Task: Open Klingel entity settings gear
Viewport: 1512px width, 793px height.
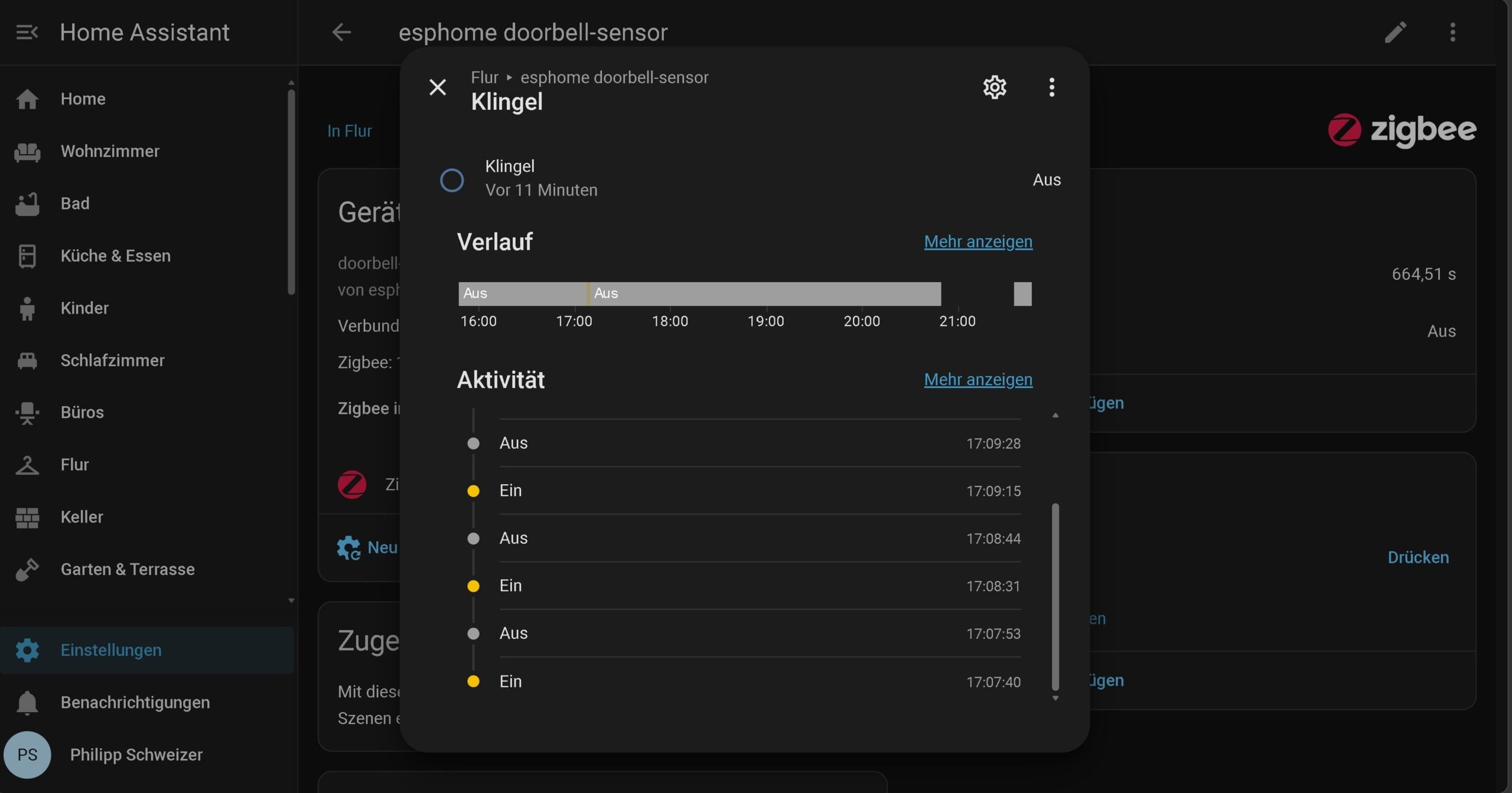Action: point(995,87)
